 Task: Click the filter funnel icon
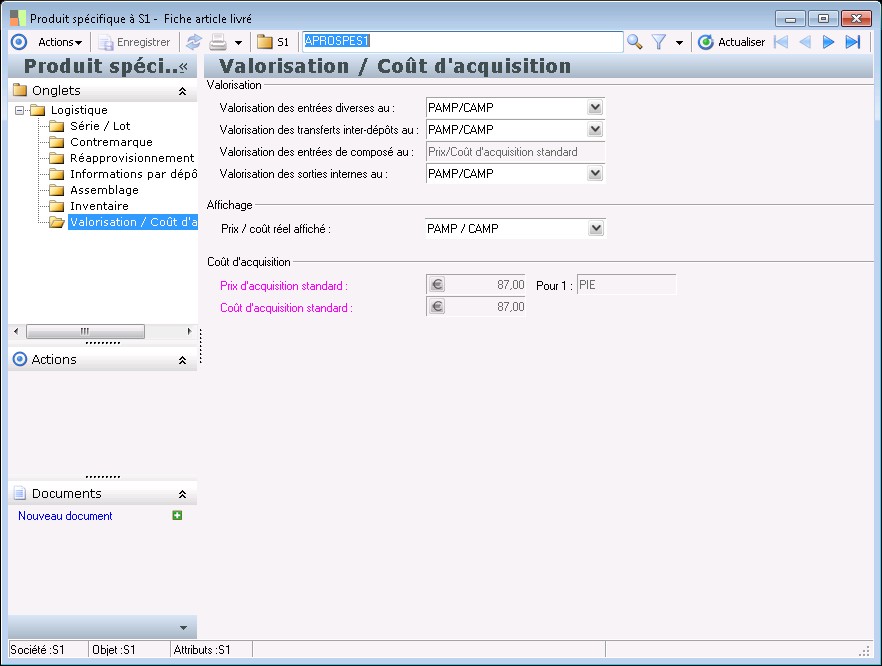(659, 42)
